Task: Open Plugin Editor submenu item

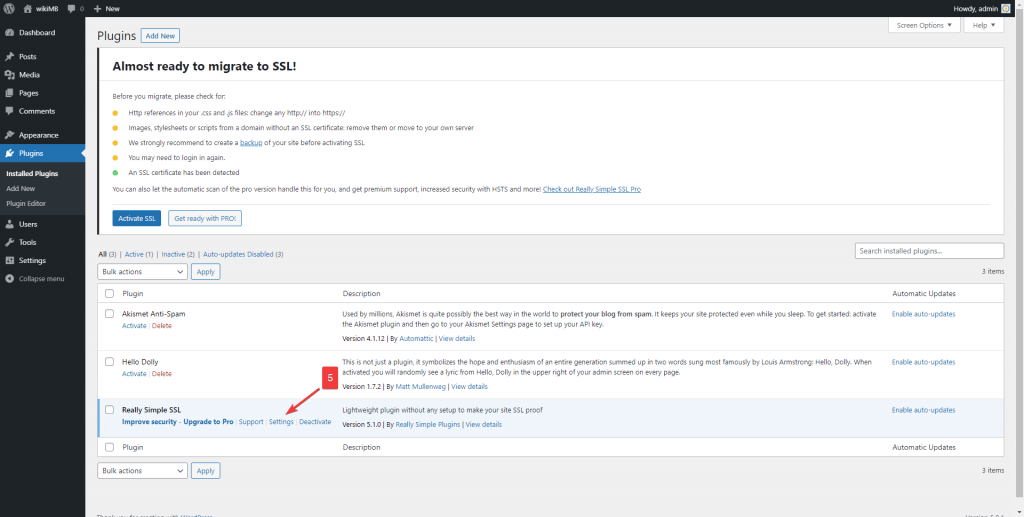Action: [26, 203]
